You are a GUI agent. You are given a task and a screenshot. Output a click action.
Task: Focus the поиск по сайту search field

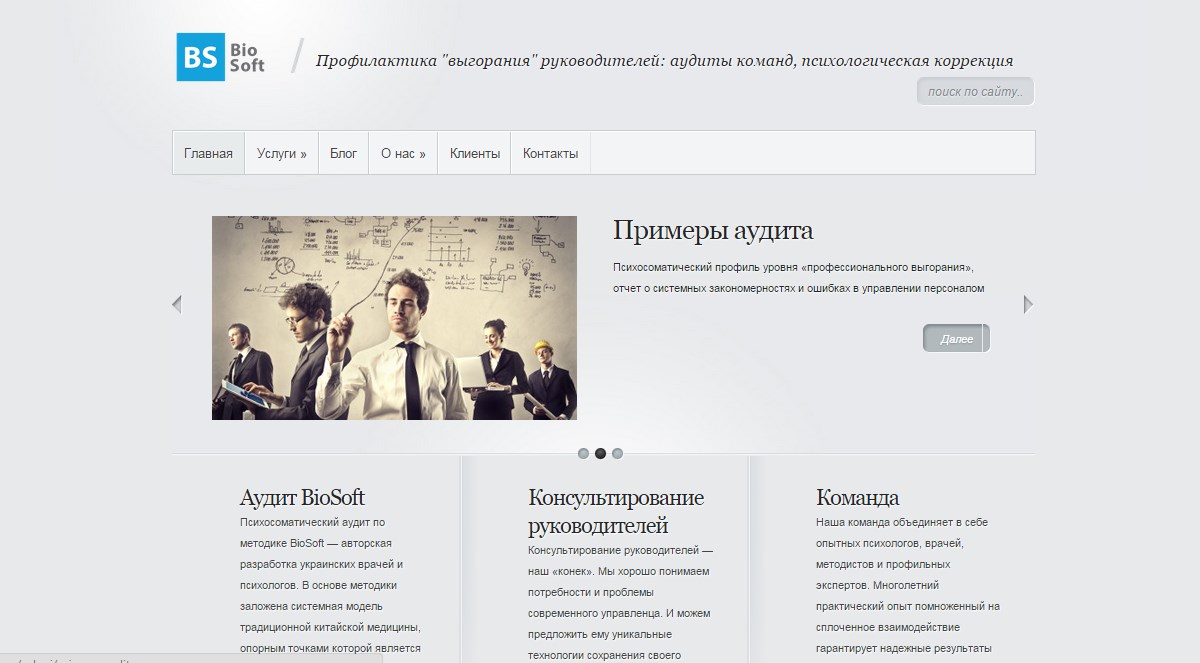pyautogui.click(x=975, y=91)
